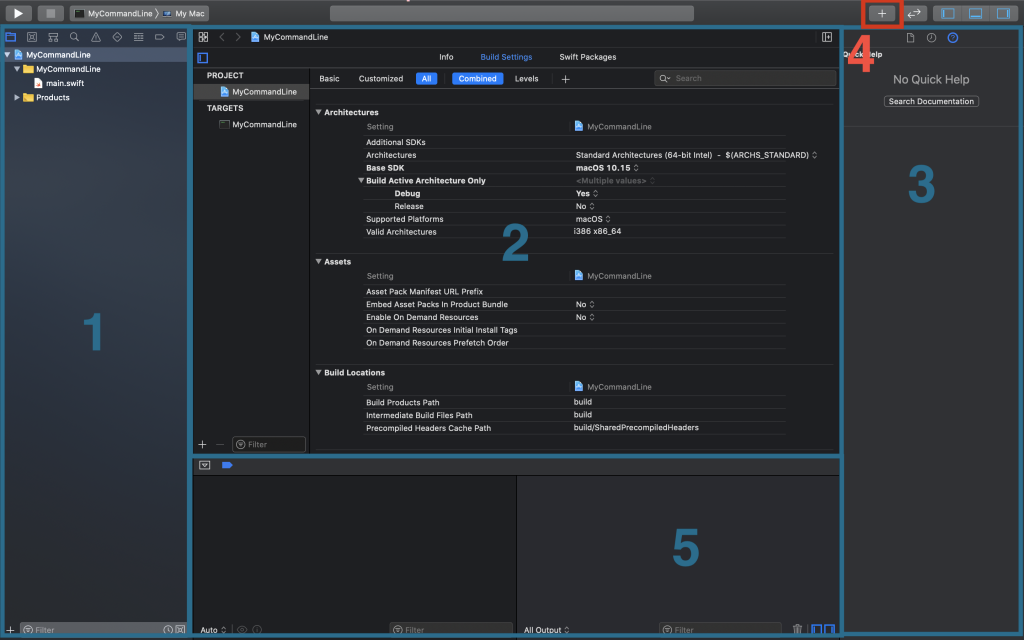Hide the inspectors panel
The width and height of the screenshot is (1024, 640).
1003,13
